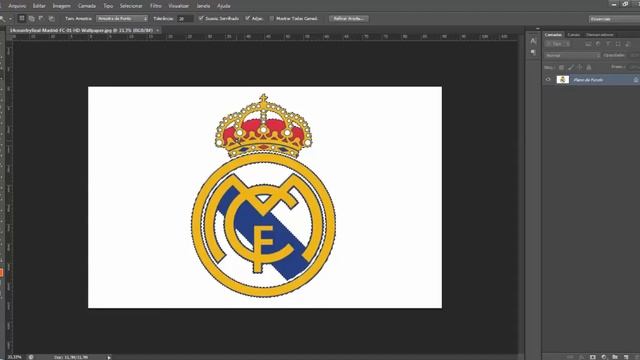Toggle the Suavização de Serrilhado checkbox
This screenshot has width=640, height=360.
[201, 18]
